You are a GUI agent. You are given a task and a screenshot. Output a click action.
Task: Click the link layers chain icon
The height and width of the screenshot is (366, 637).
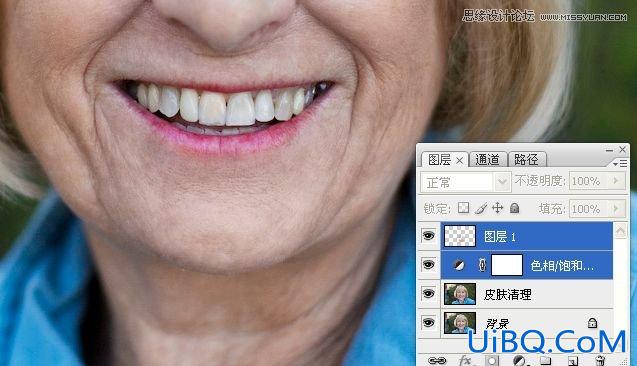pyautogui.click(x=437, y=361)
